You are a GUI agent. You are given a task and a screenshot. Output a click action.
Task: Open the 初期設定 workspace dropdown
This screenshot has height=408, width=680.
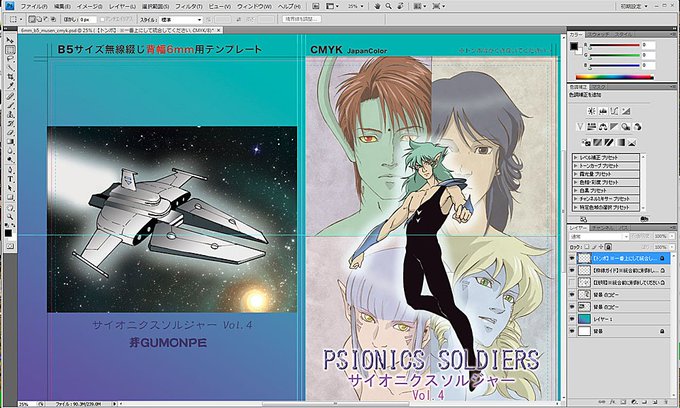[636, 6]
